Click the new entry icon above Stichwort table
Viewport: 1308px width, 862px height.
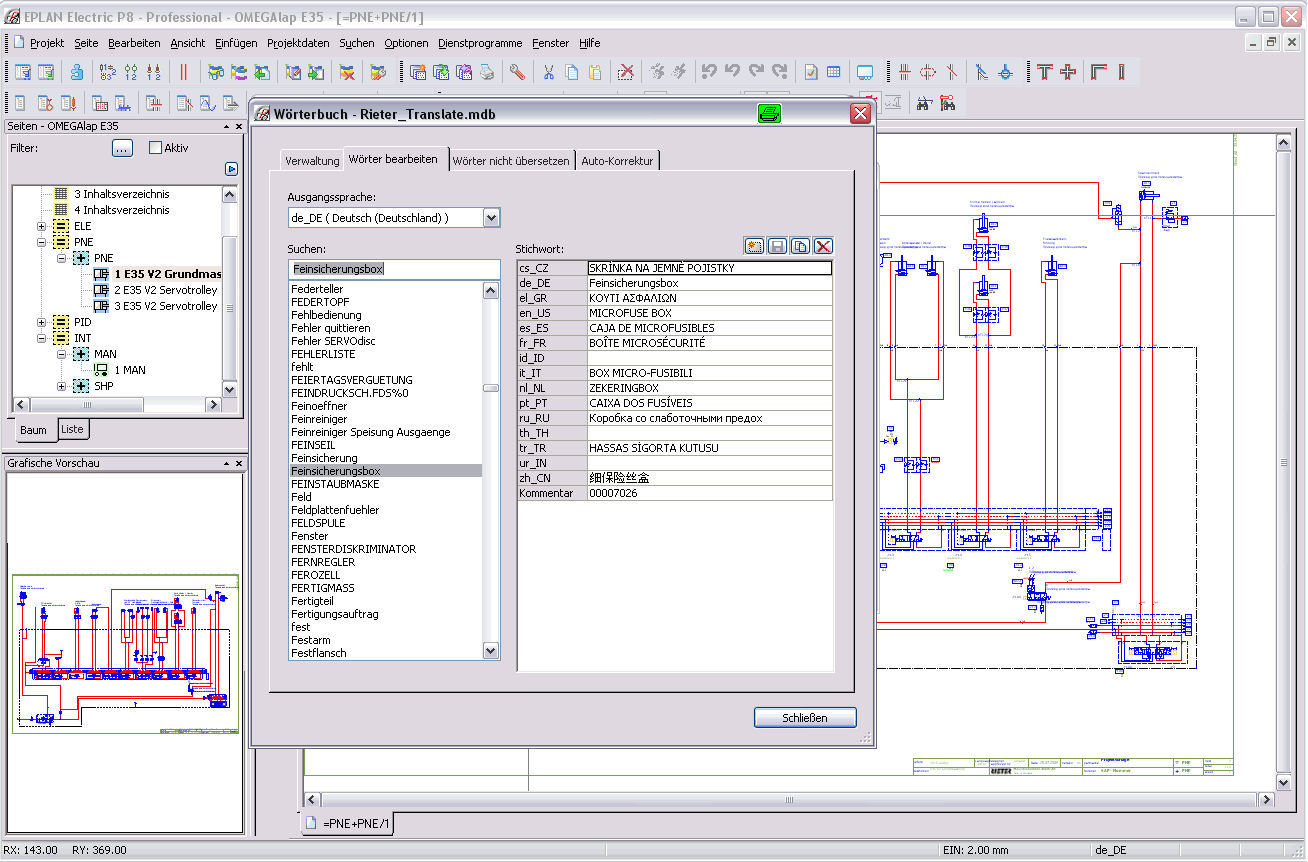click(755, 246)
